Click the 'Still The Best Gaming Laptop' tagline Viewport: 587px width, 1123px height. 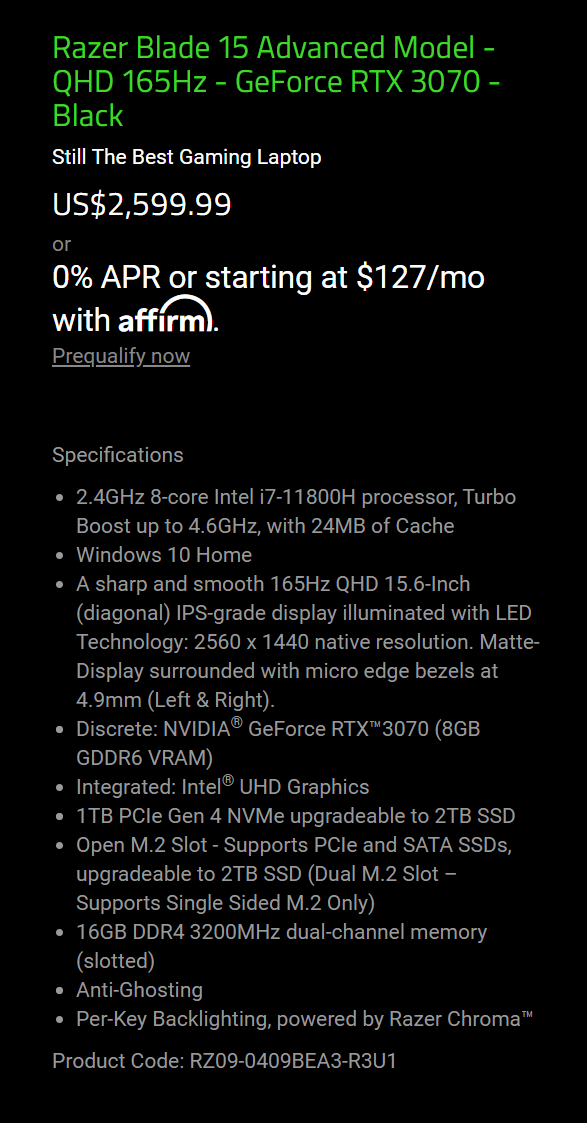click(187, 157)
